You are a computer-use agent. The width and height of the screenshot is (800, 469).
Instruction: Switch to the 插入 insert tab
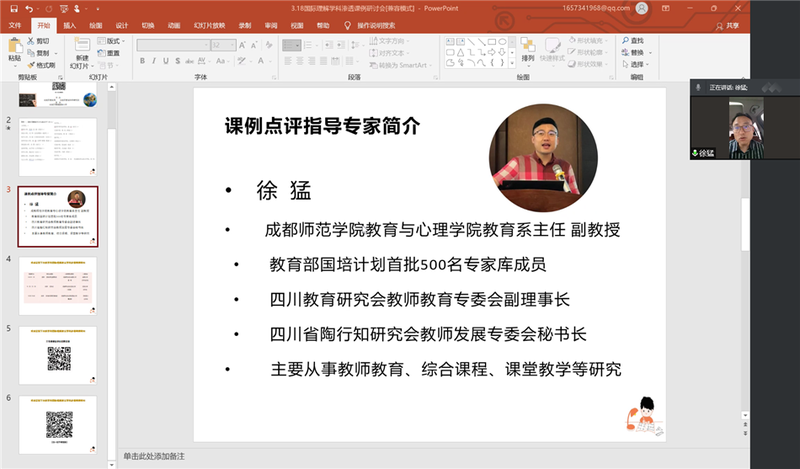(x=69, y=25)
